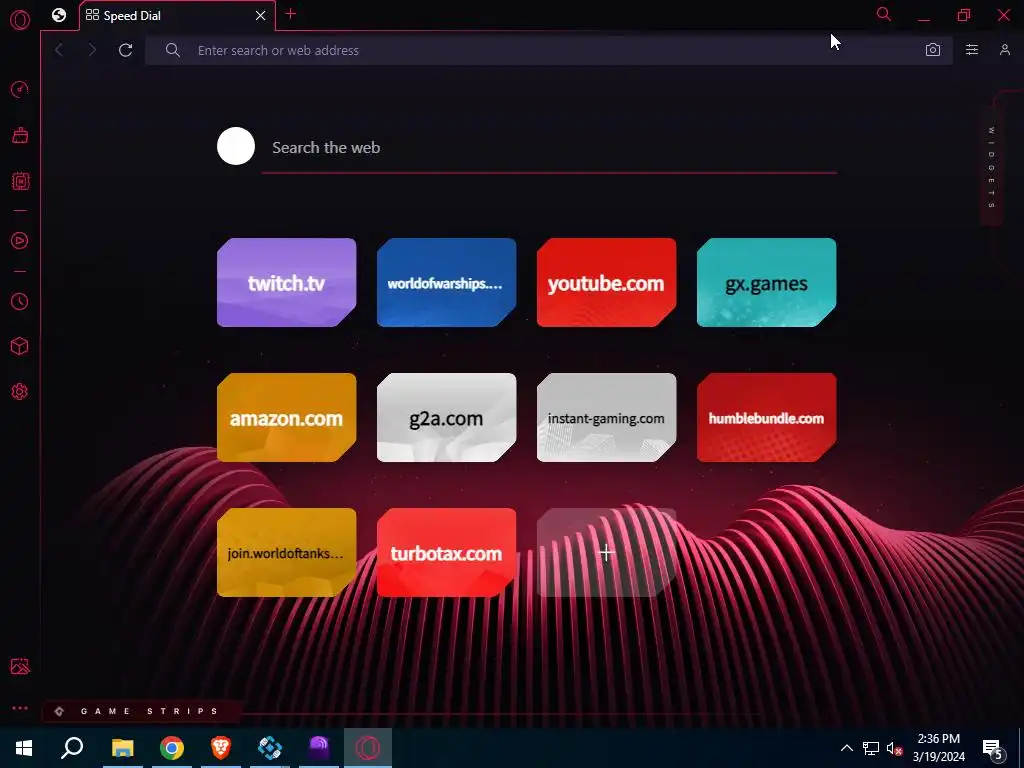Open the Windows Start menu
The width and height of the screenshot is (1024, 768).
coord(24,748)
